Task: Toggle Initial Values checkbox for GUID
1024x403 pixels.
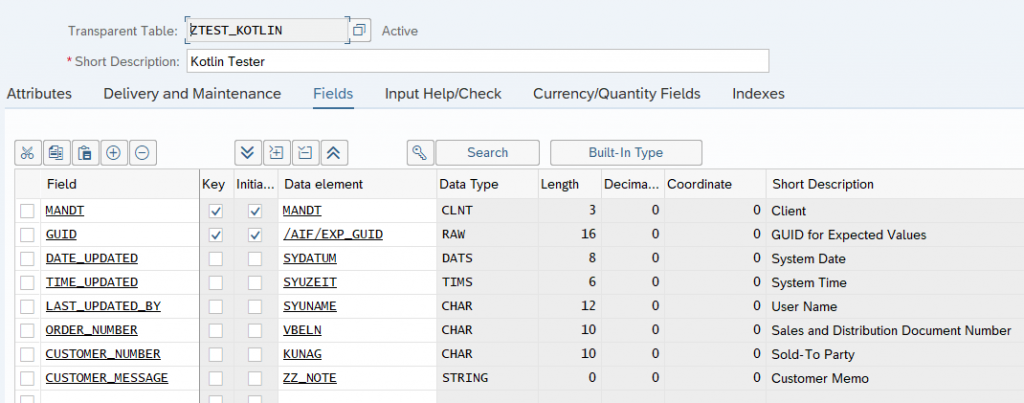Action: (x=255, y=234)
